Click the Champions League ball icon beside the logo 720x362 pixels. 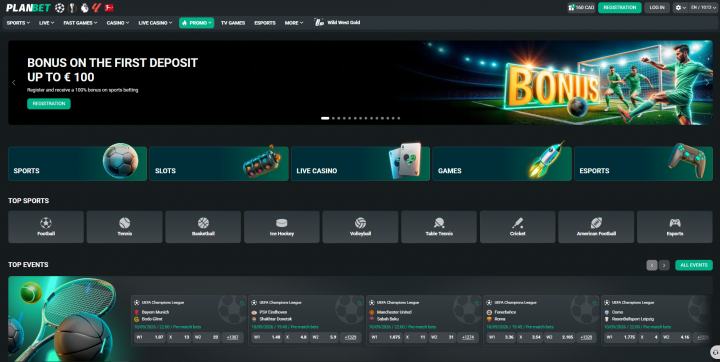tap(60, 8)
